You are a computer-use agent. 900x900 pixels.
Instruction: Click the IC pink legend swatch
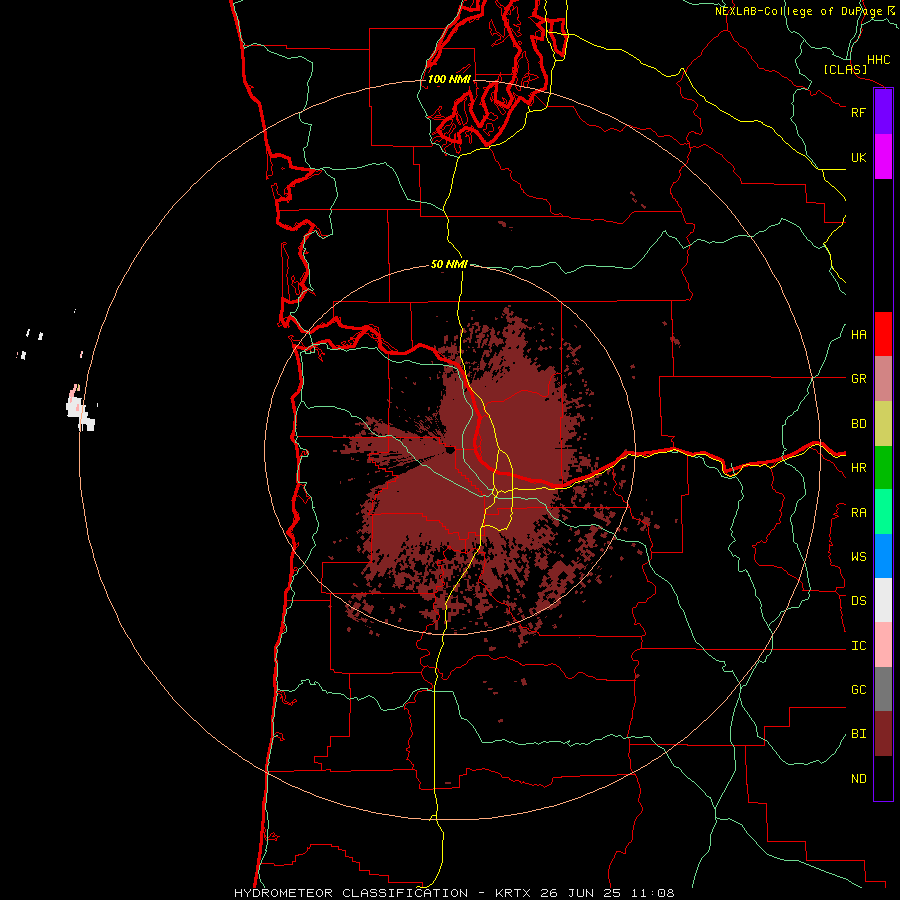point(883,645)
